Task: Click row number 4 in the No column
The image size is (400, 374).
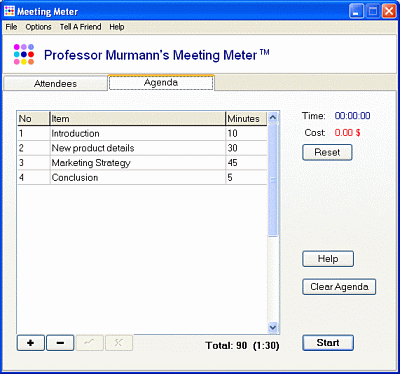Action: (33, 177)
